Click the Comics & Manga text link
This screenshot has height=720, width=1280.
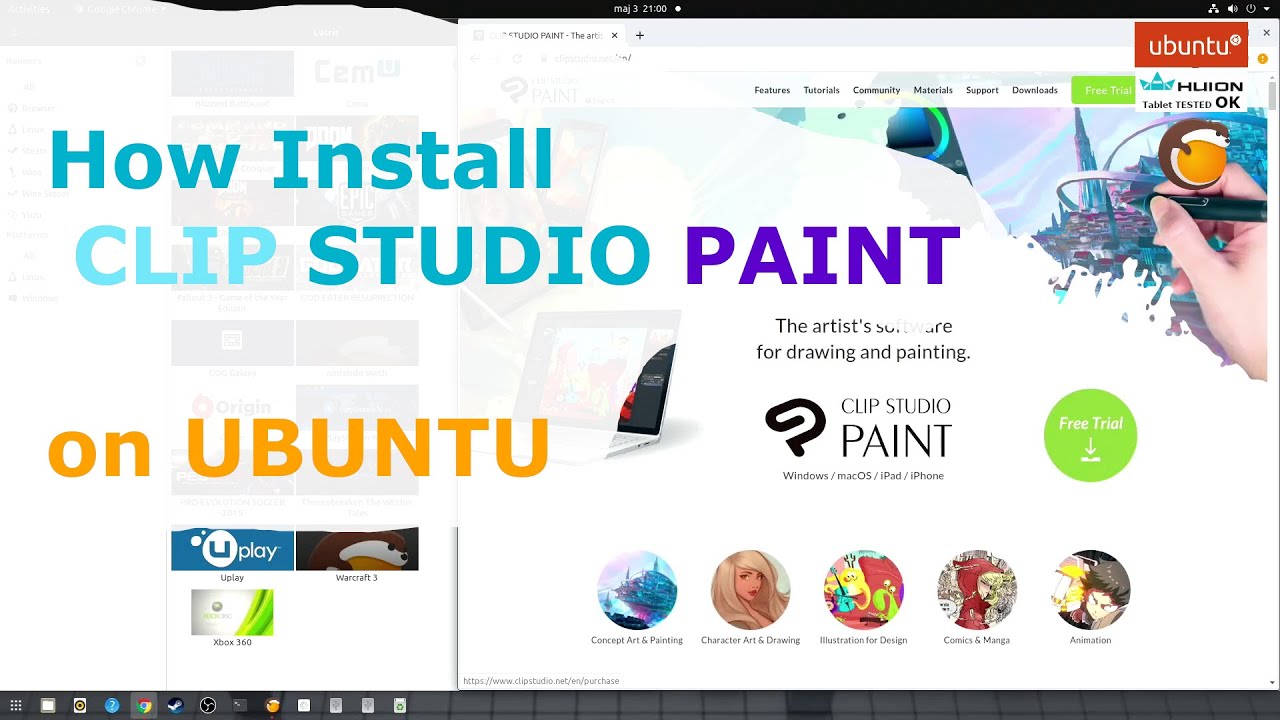click(977, 640)
